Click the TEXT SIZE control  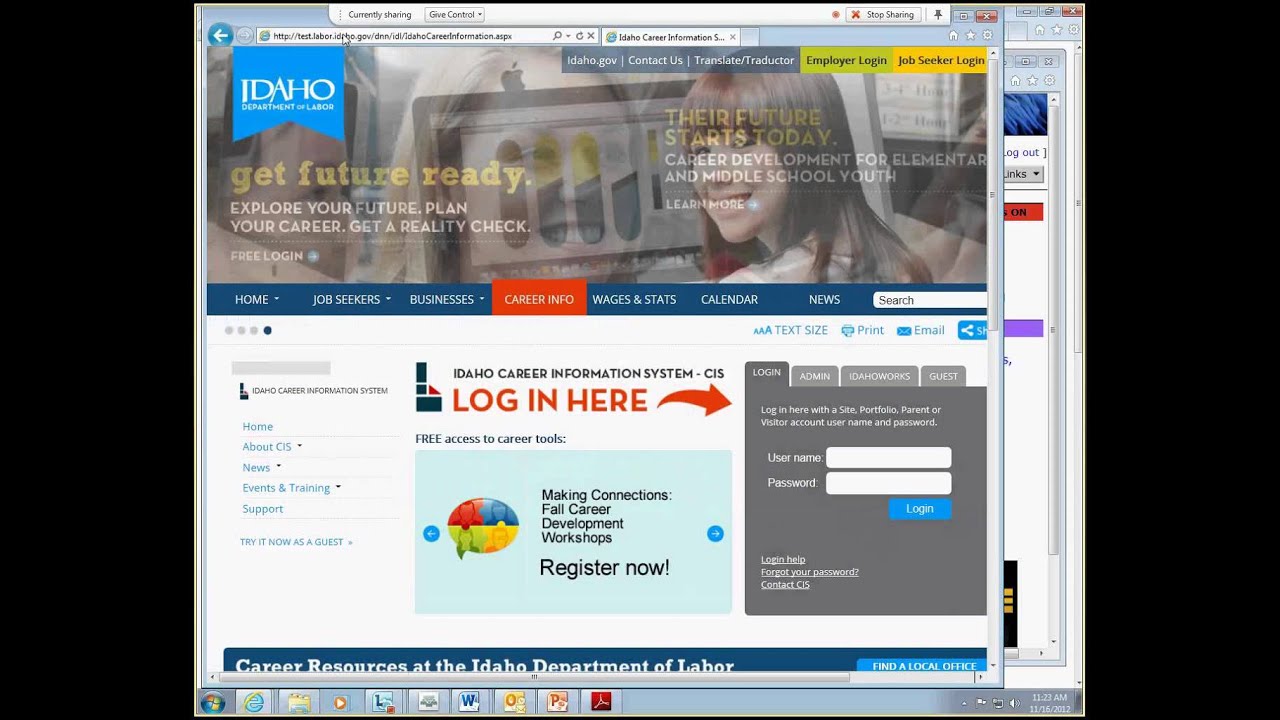click(x=790, y=330)
